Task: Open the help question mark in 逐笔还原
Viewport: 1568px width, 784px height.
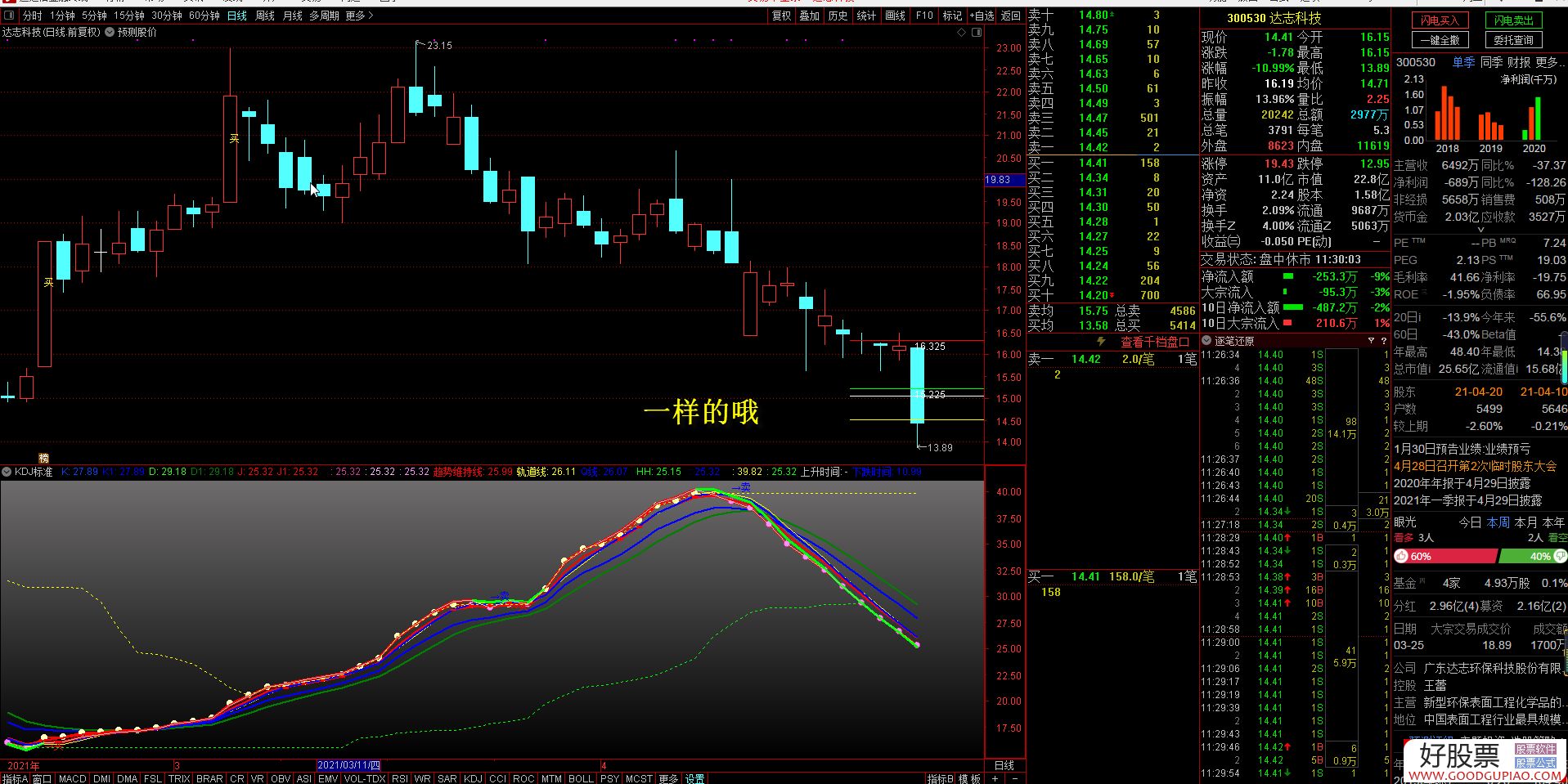Action: tap(1384, 340)
